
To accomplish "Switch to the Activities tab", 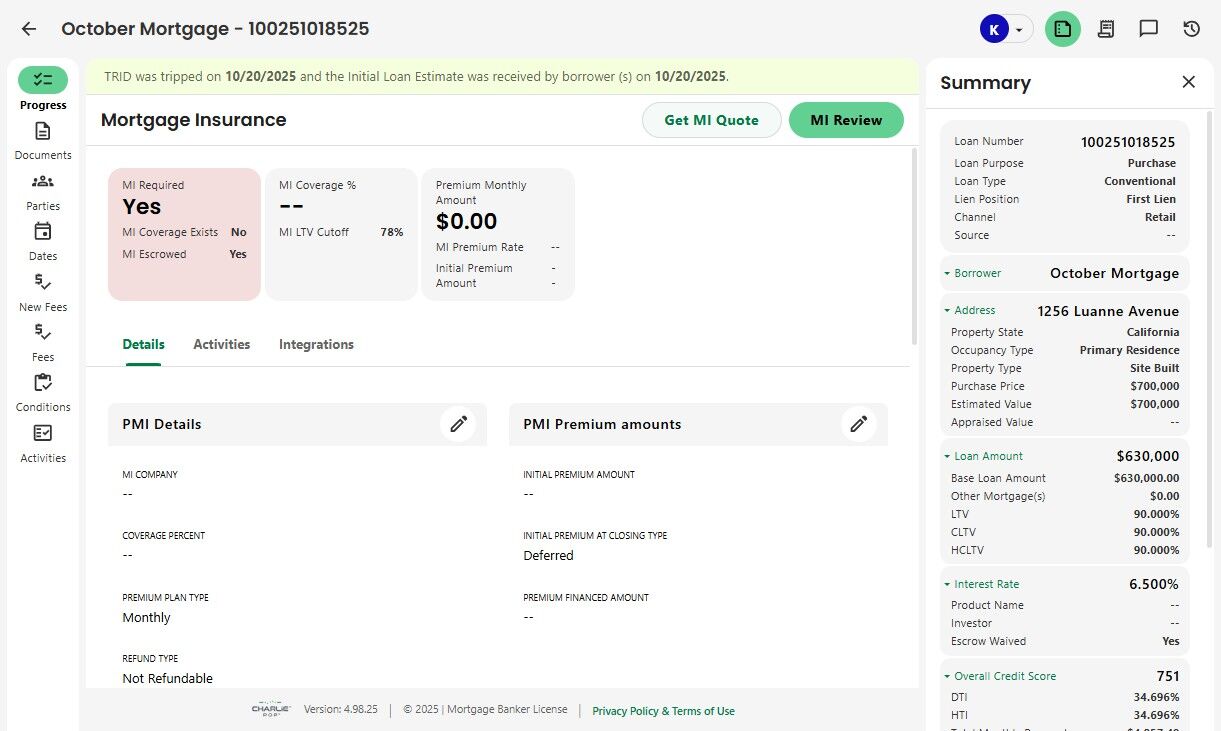I will tap(221, 344).
